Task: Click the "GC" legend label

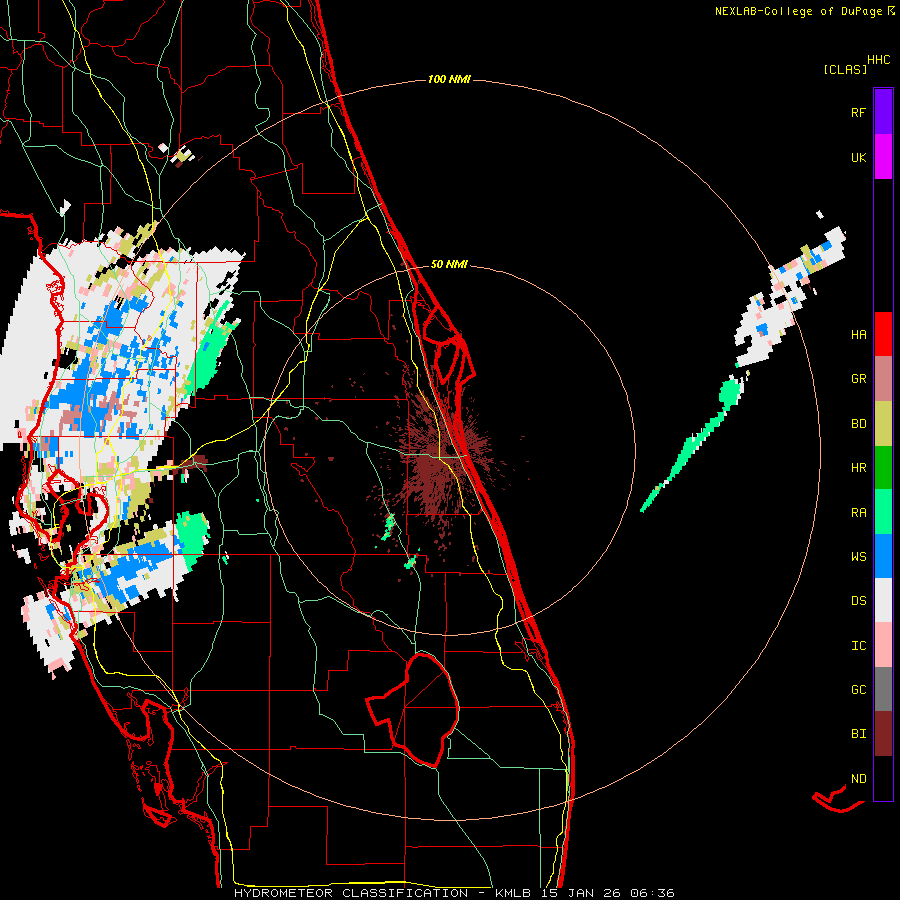Action: (x=858, y=690)
